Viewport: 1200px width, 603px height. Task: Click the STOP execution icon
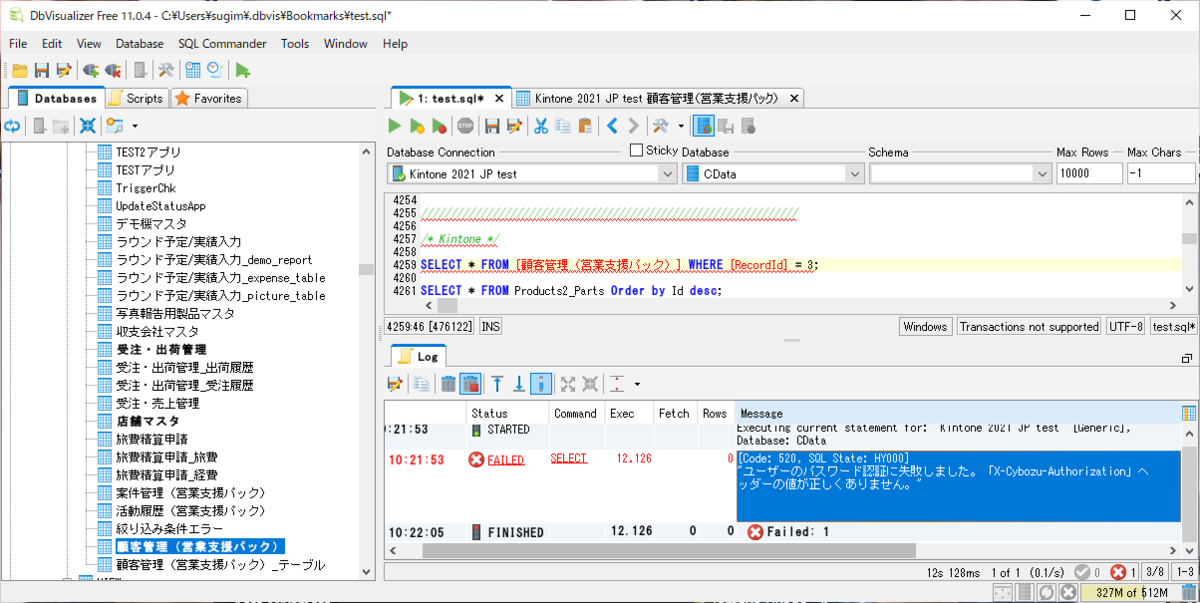[466, 126]
